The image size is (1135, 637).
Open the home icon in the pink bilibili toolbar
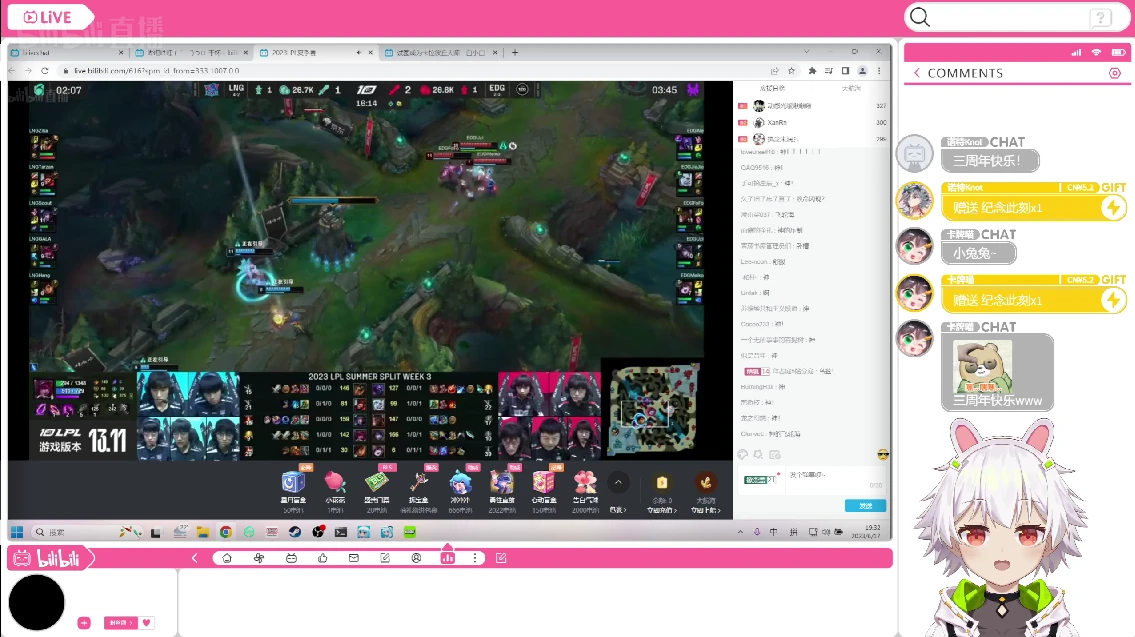coord(227,558)
